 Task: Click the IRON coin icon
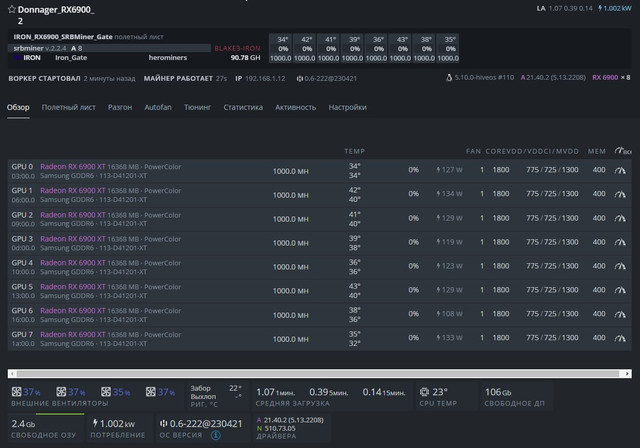point(18,58)
